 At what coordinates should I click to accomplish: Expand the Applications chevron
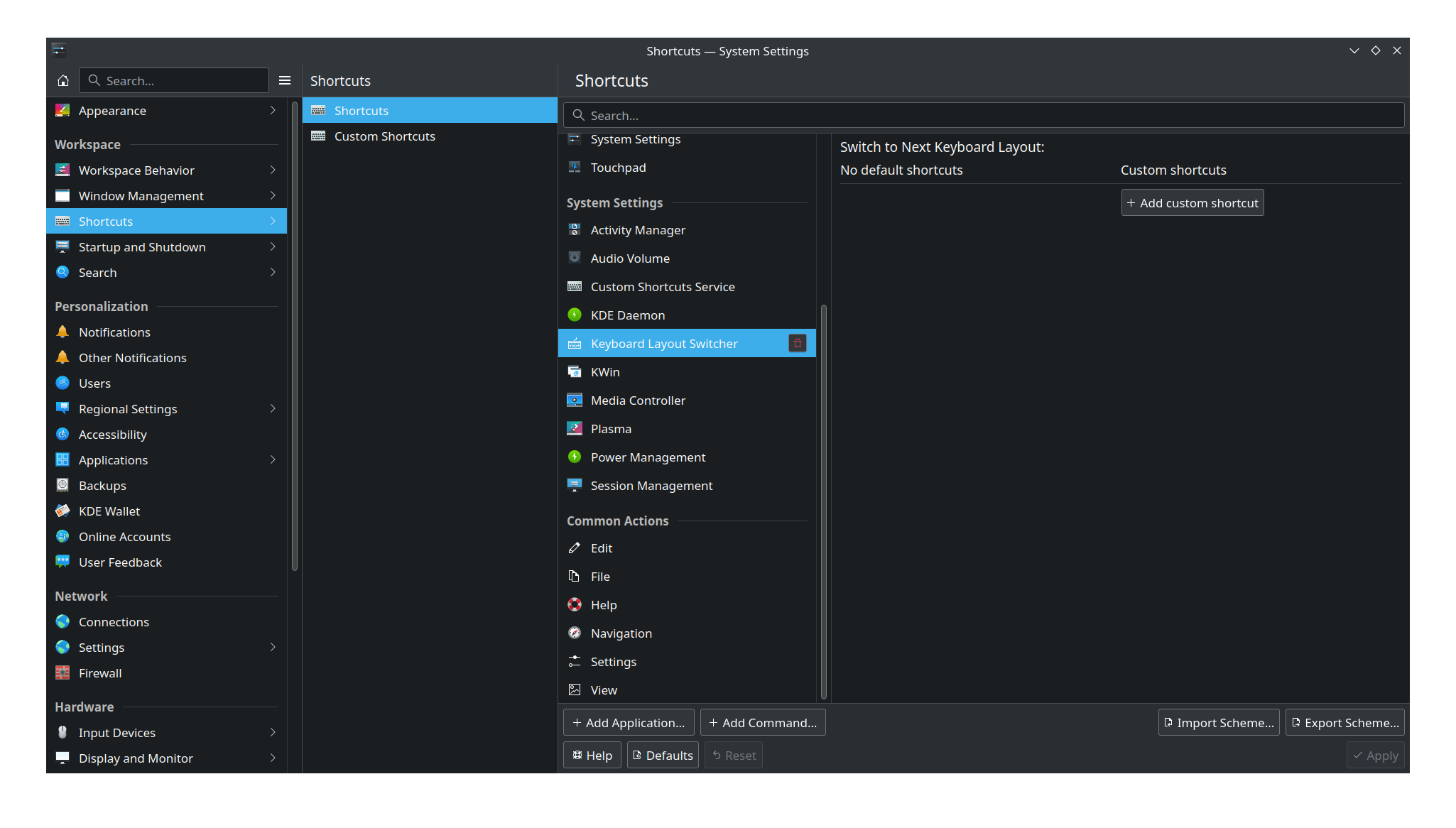273,460
